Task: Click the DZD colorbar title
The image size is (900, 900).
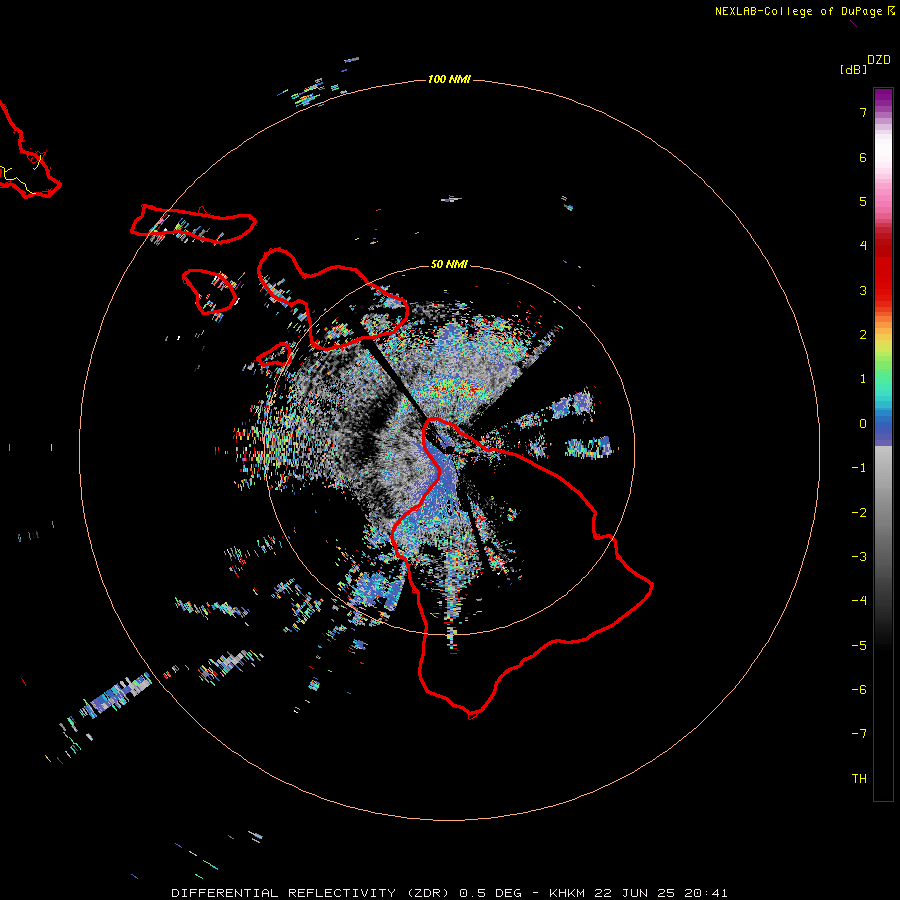Action: pyautogui.click(x=879, y=60)
